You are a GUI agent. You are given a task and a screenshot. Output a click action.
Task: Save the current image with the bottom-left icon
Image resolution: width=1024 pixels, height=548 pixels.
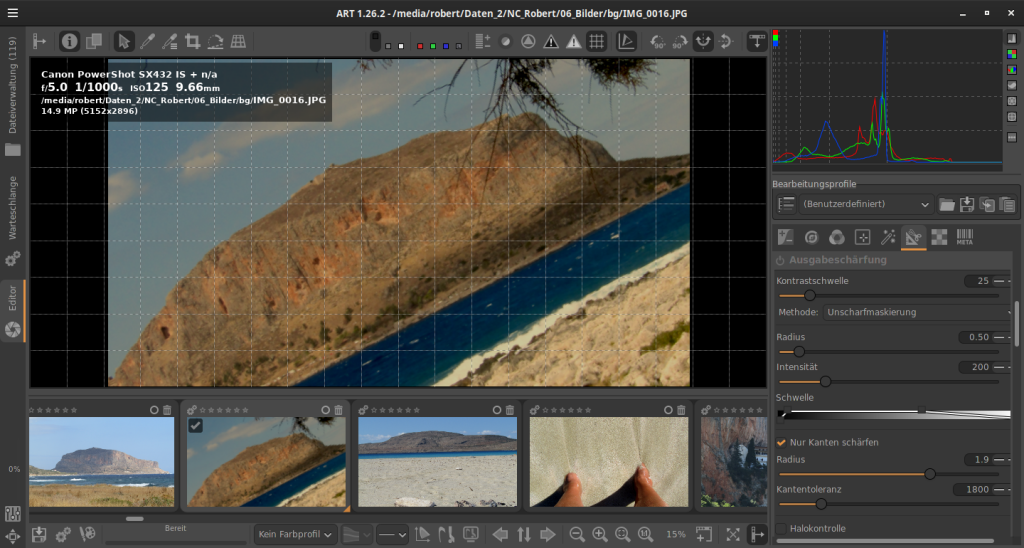40,534
